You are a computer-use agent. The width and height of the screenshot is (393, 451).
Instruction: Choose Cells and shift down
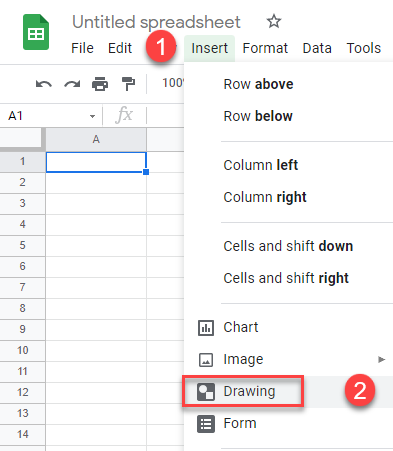tap(288, 246)
